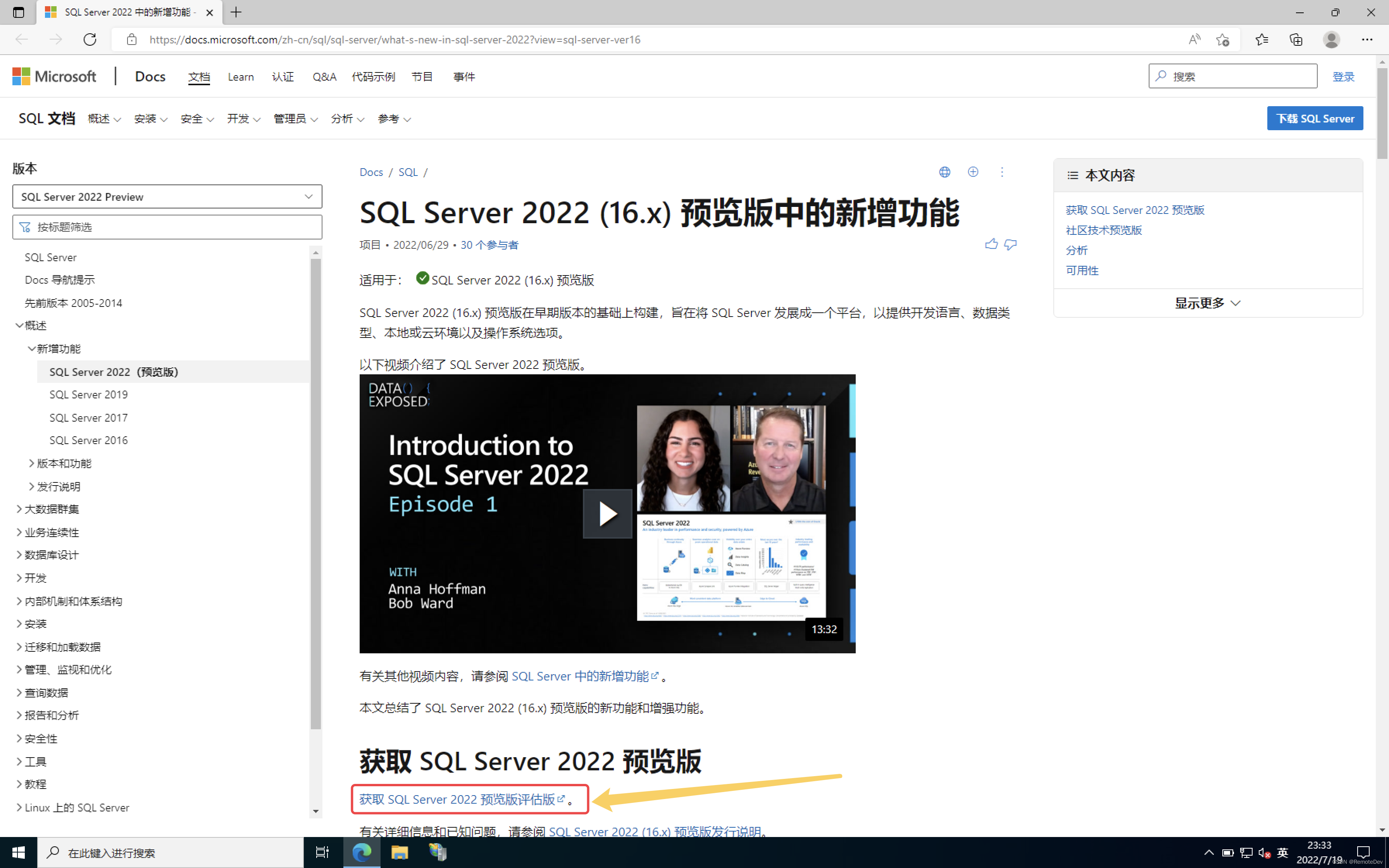1389x868 pixels.
Task: Click the Microsoft logo in the header
Action: coord(55,76)
